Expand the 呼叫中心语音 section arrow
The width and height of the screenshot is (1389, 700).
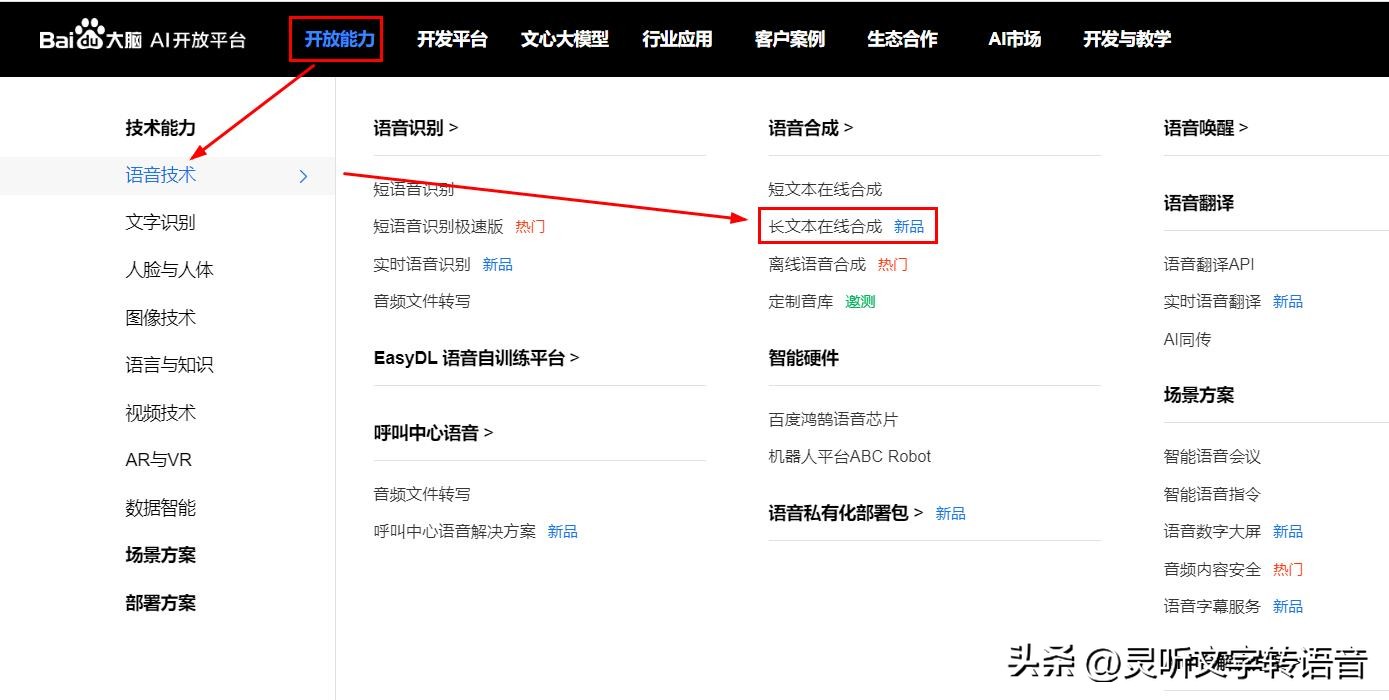pyautogui.click(x=489, y=432)
